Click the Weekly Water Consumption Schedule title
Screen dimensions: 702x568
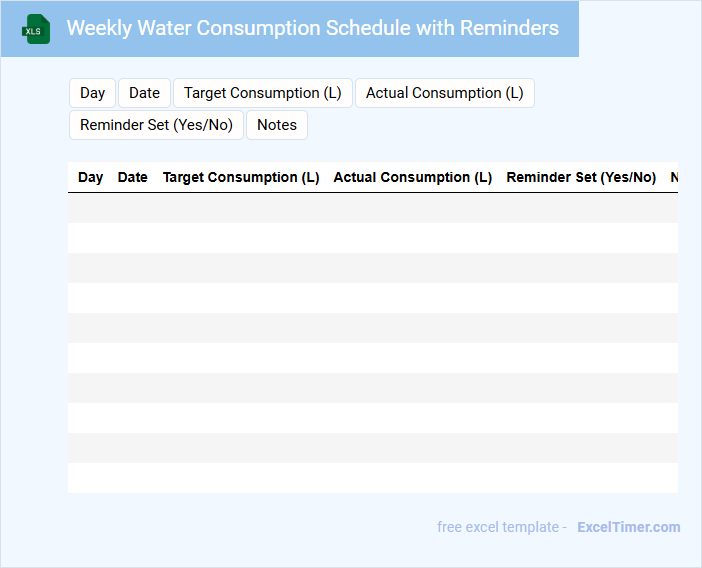[312, 28]
